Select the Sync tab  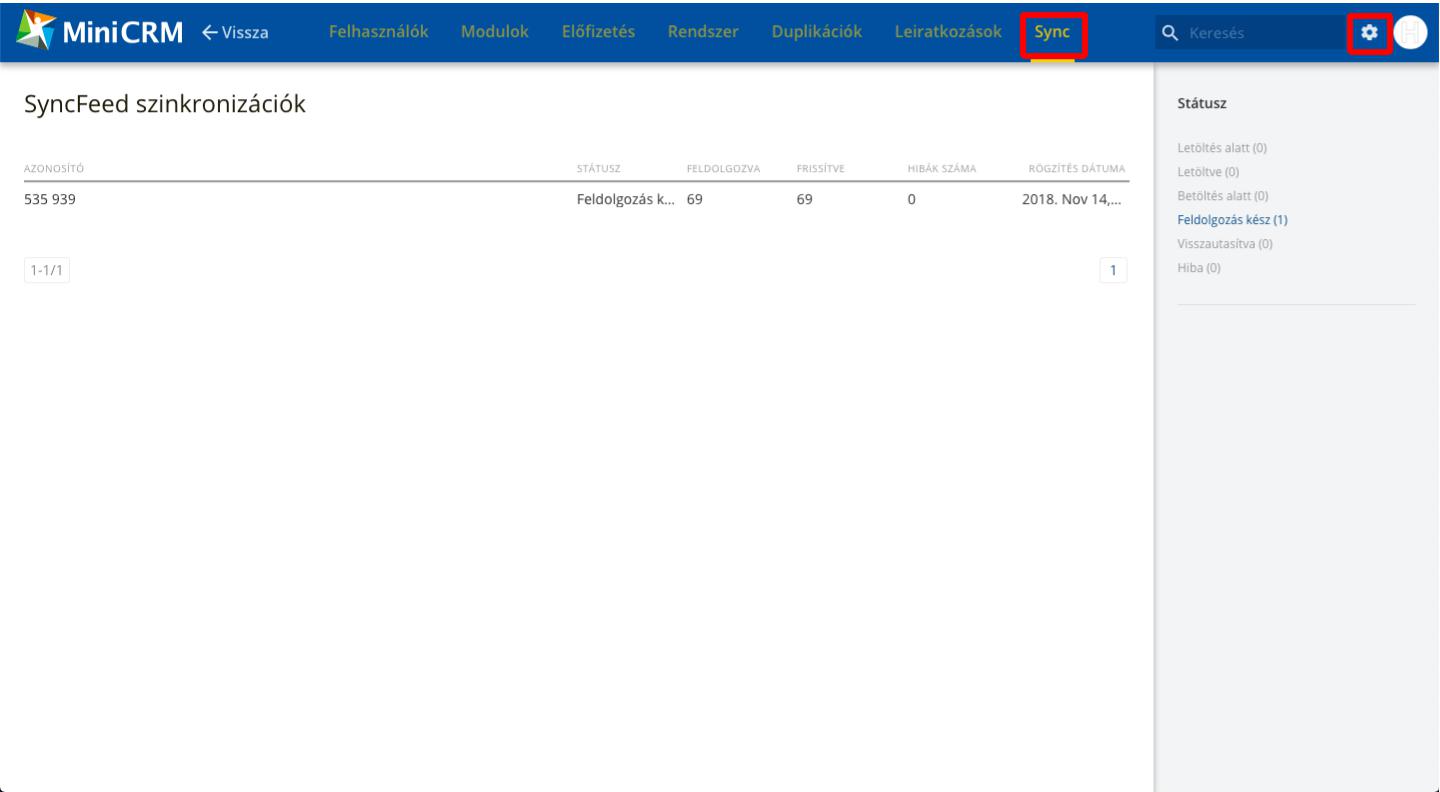click(1053, 33)
